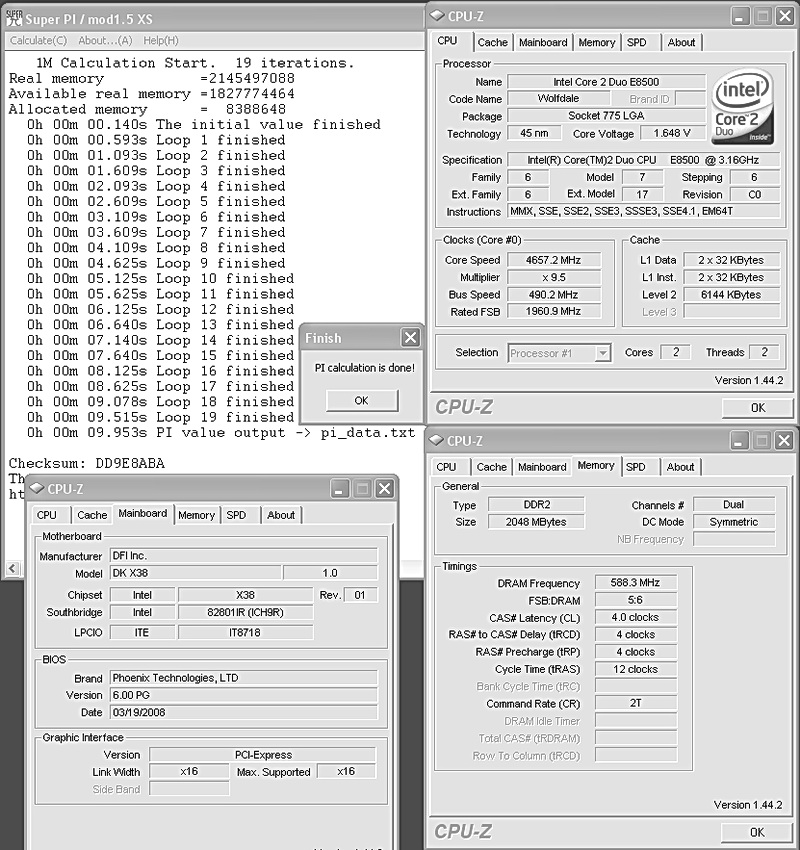Minimize the Mainboard CPU-Z window

pyautogui.click(x=339, y=488)
